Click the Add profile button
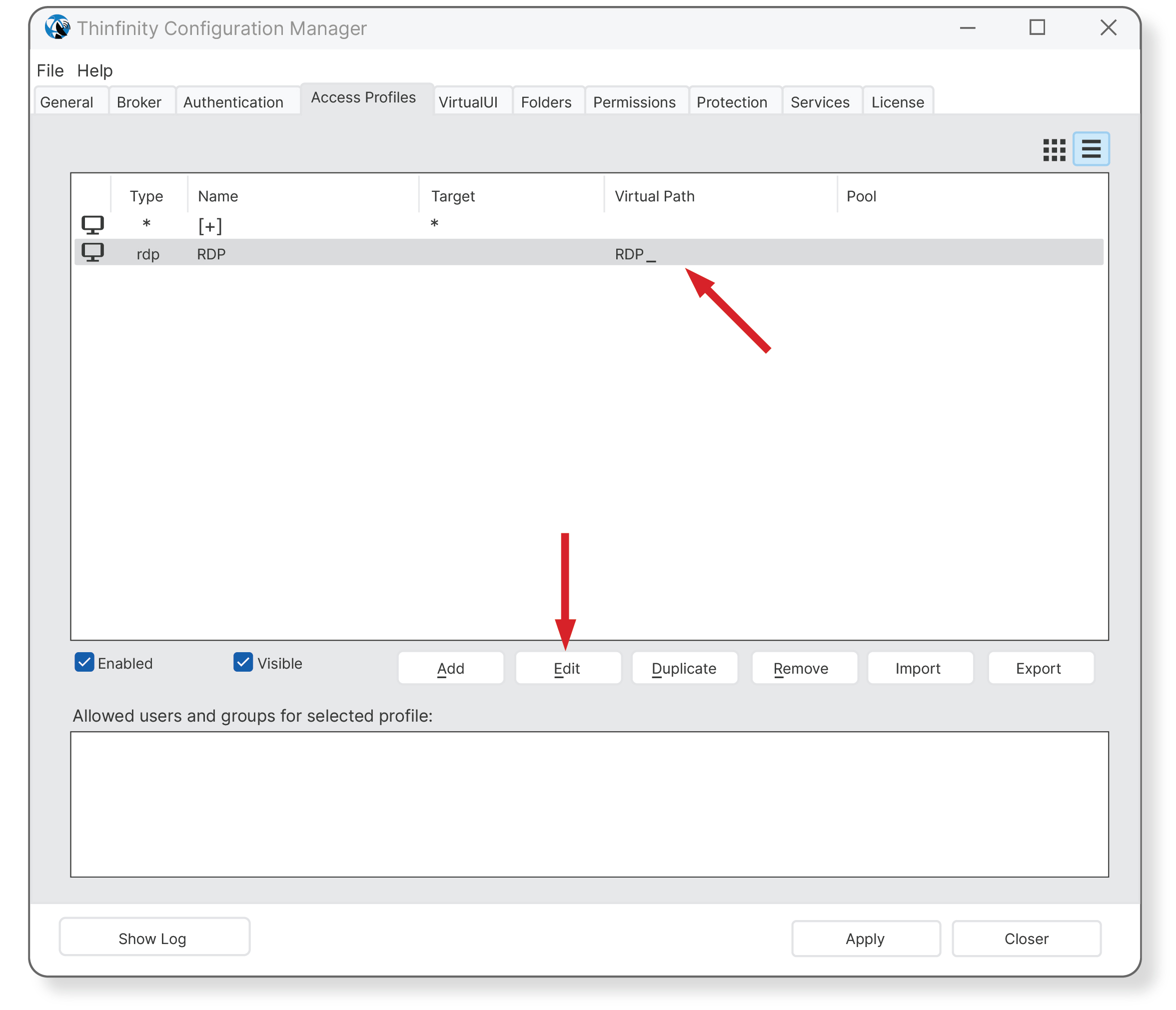Image resolution: width=1176 pixels, height=1010 pixels. (451, 668)
